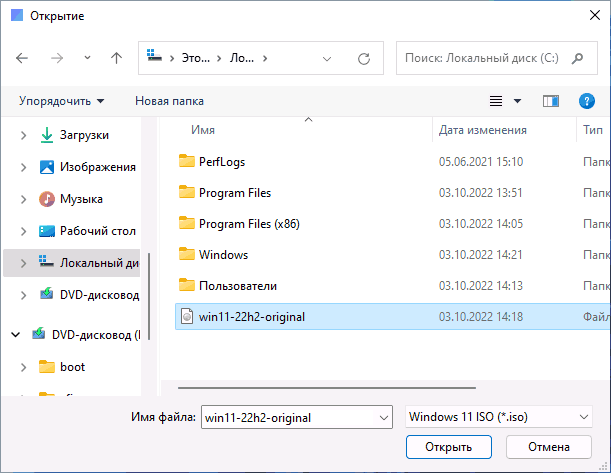Click the date '03.10.2022 14:18' cell
This screenshot has width=611, height=473.
pos(481,317)
